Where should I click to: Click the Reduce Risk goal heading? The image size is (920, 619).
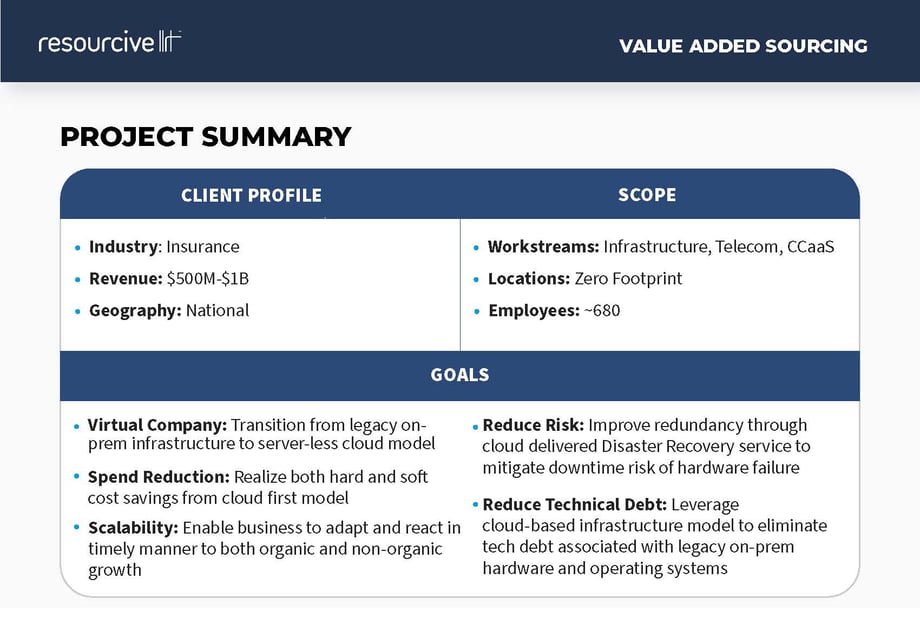pos(530,425)
